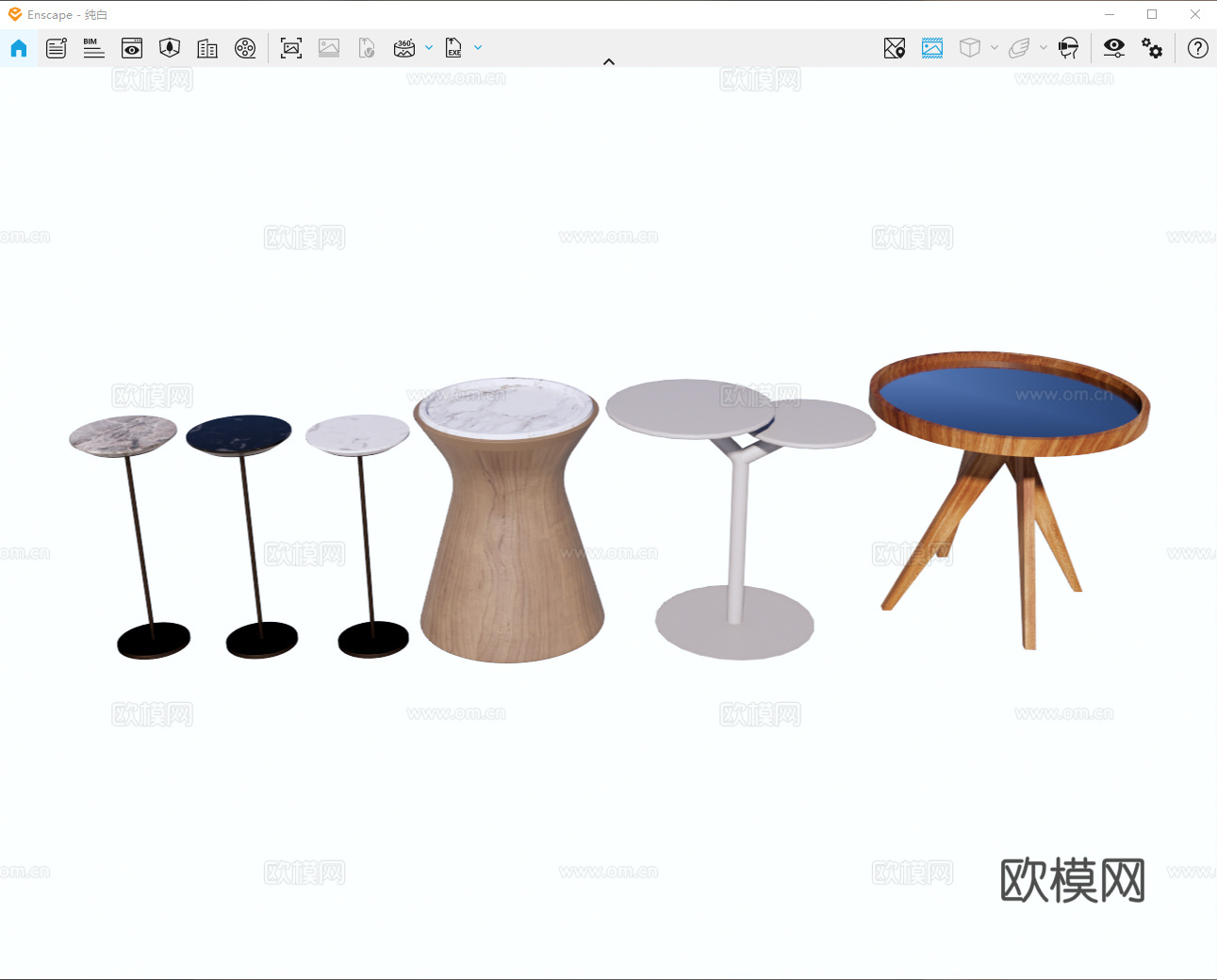The width and height of the screenshot is (1217, 980).
Task: Expand the projection cube dropdown arrow
Action: click(995, 47)
